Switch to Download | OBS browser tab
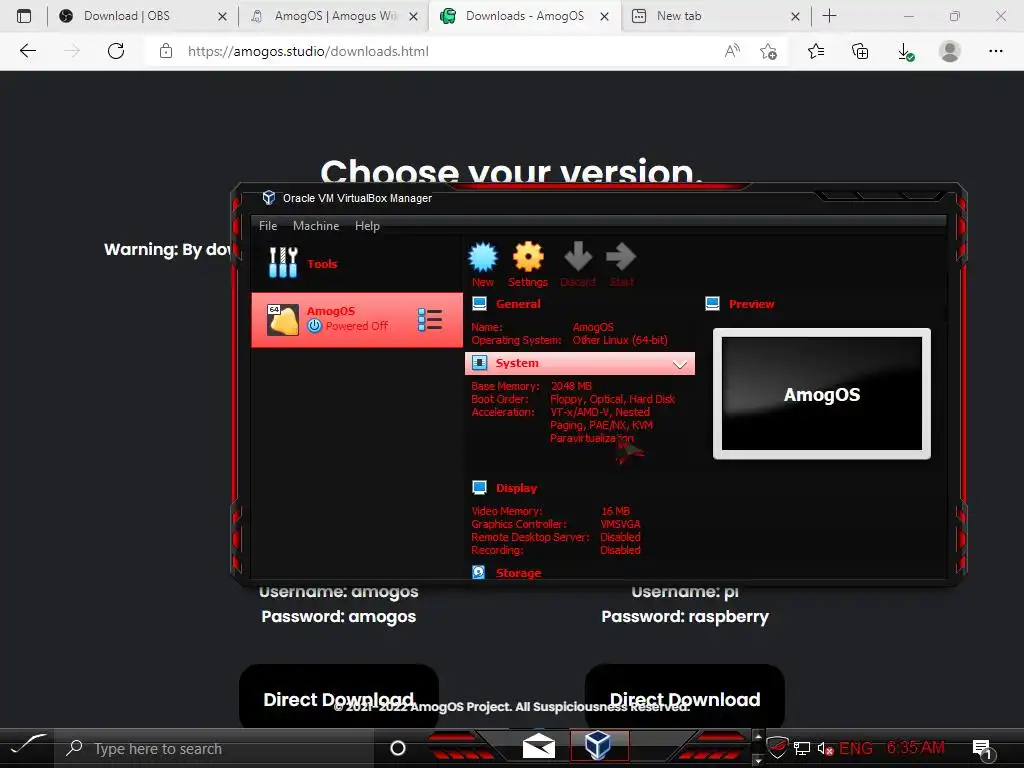This screenshot has width=1024, height=768. pyautogui.click(x=144, y=16)
